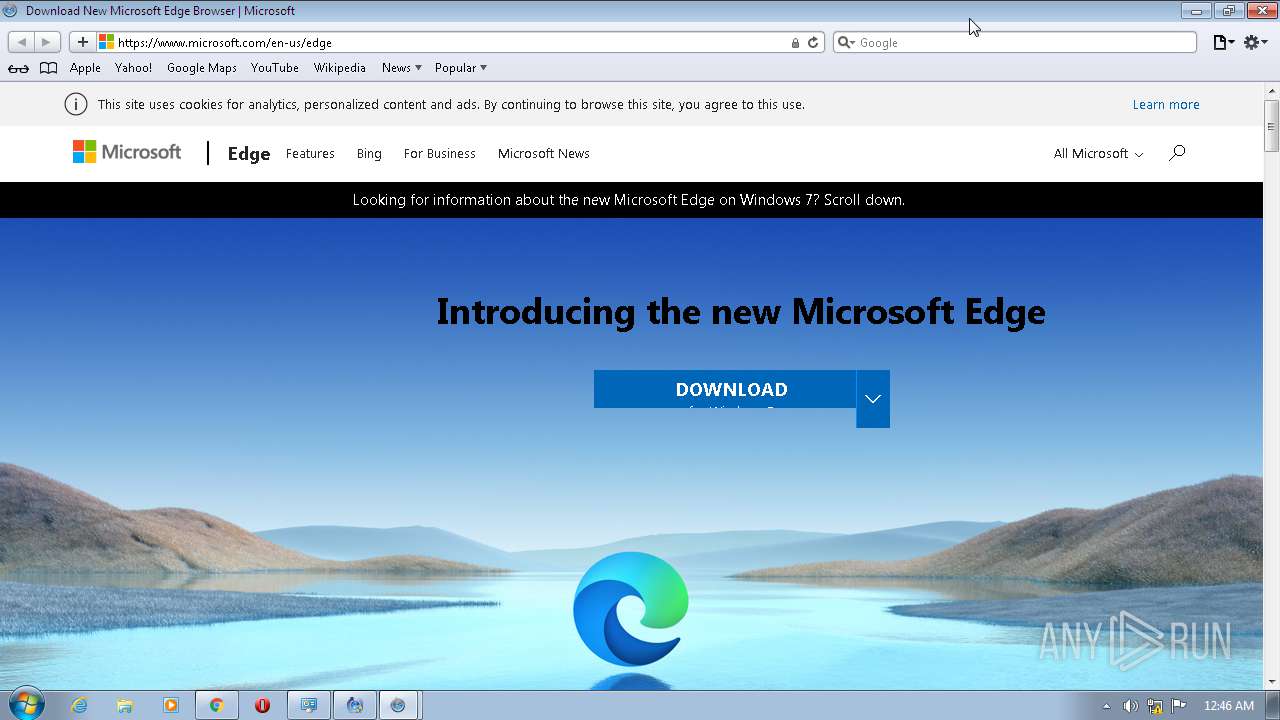The width and height of the screenshot is (1280, 720).
Task: Click the Windows 7 Scroll down banner text
Action: (629, 200)
